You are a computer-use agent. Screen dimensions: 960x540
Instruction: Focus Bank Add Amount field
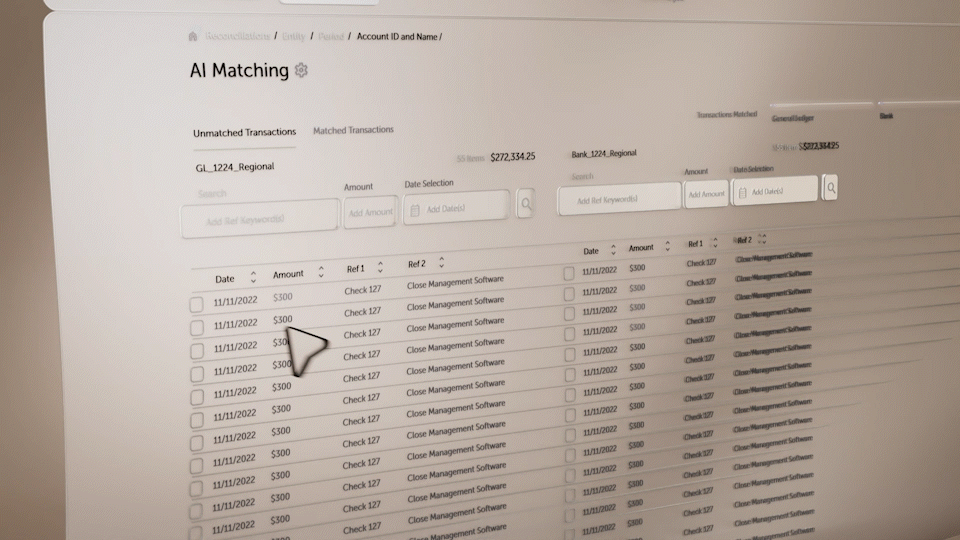(706, 194)
